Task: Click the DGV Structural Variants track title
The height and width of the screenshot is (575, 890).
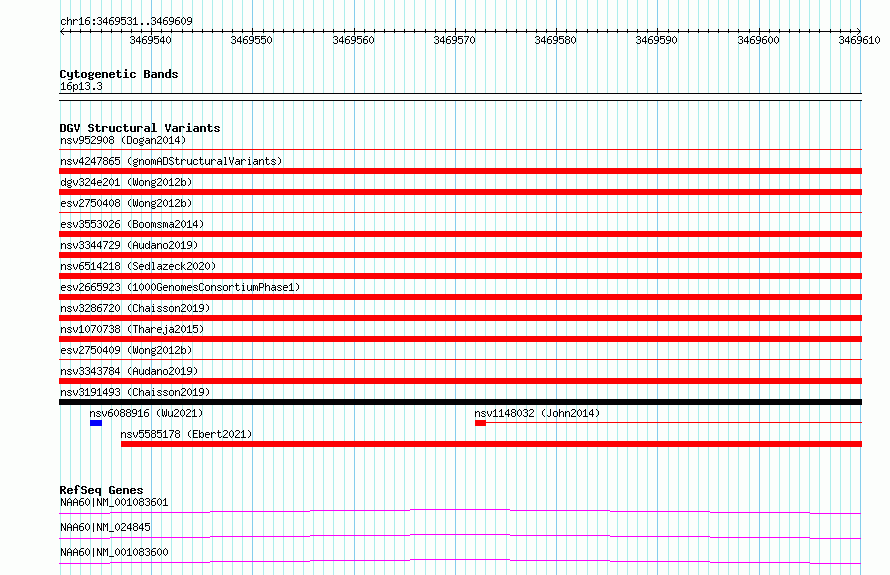Action: (140, 128)
